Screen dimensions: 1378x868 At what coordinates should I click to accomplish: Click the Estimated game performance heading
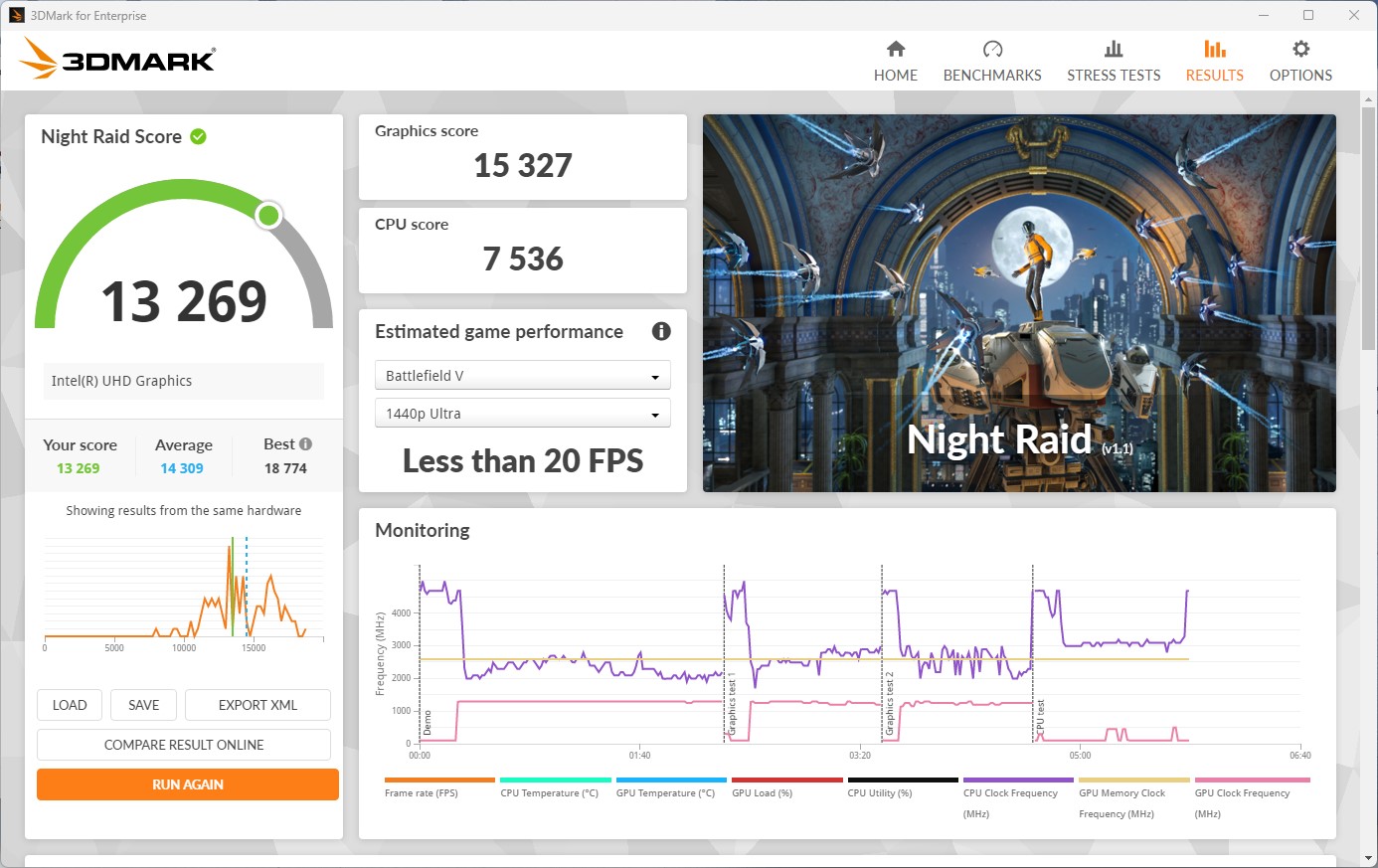(499, 331)
